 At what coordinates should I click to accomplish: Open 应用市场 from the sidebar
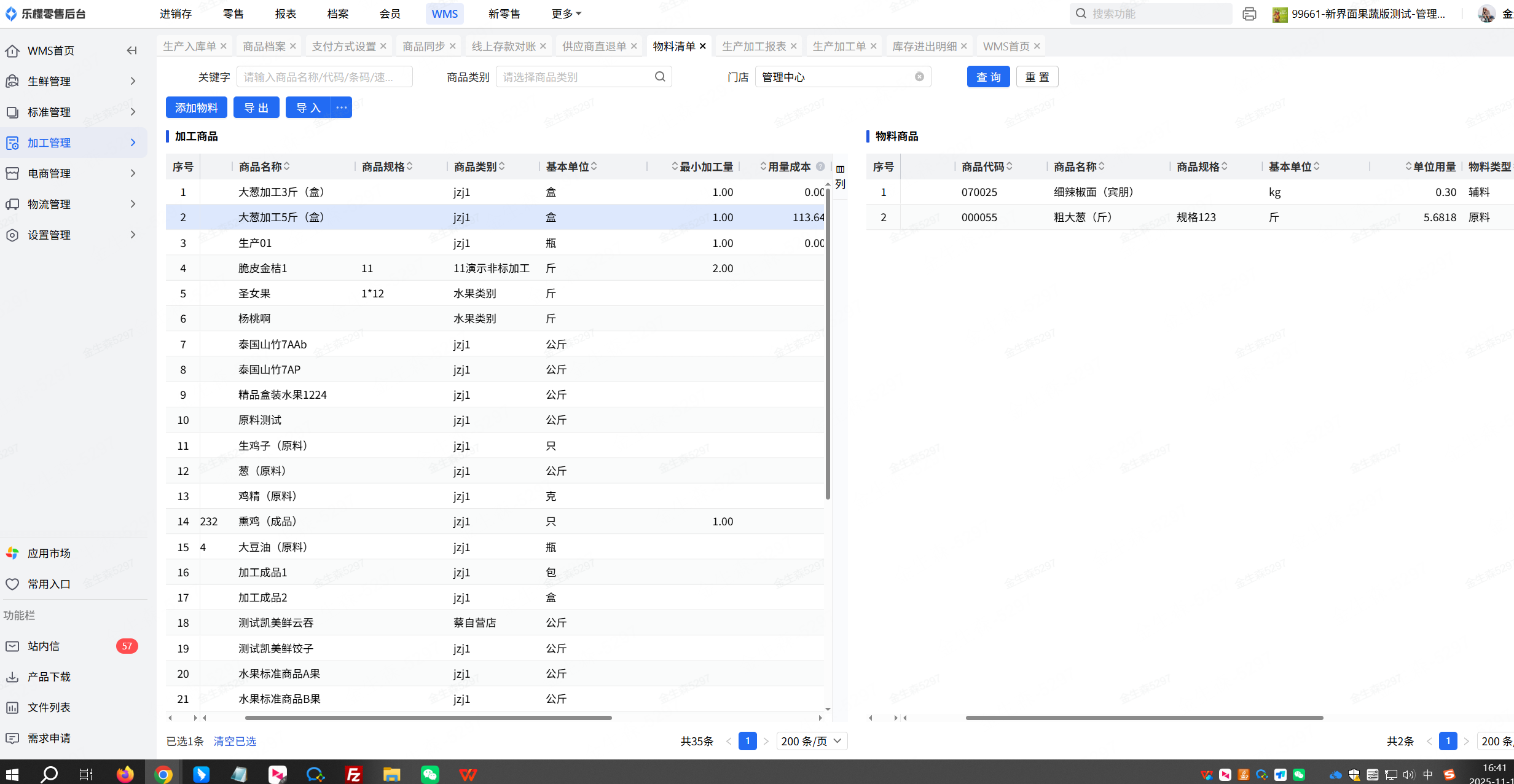(x=49, y=553)
